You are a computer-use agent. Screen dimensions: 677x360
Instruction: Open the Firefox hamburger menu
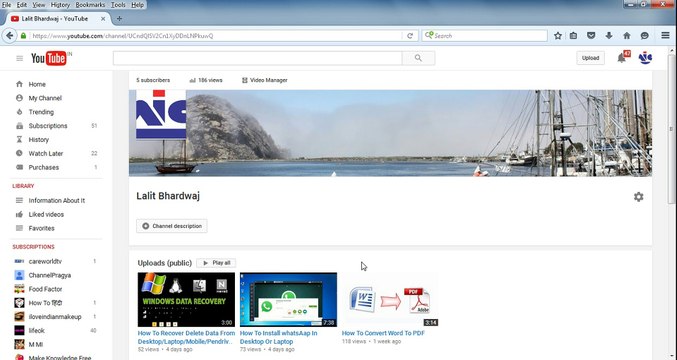point(665,35)
